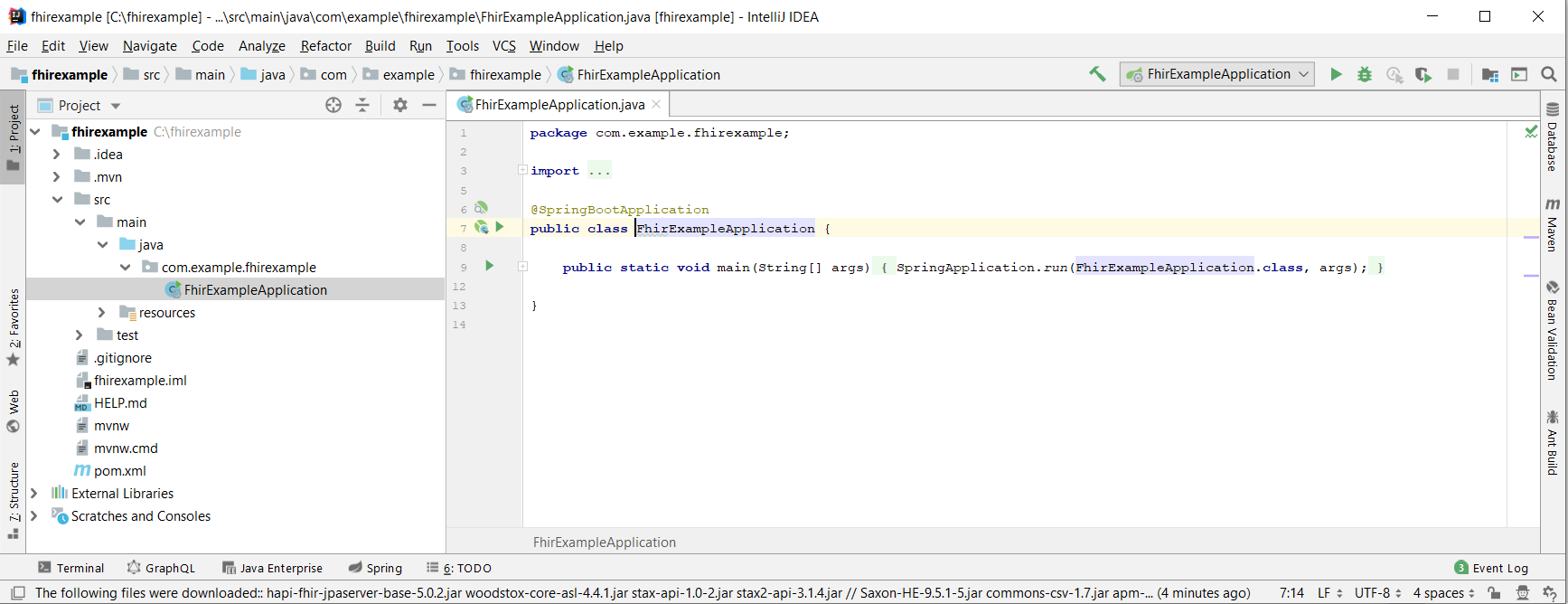Viewport: 1568px width, 604px height.
Task: Click the run gutter icon beside main method
Action: click(x=490, y=266)
